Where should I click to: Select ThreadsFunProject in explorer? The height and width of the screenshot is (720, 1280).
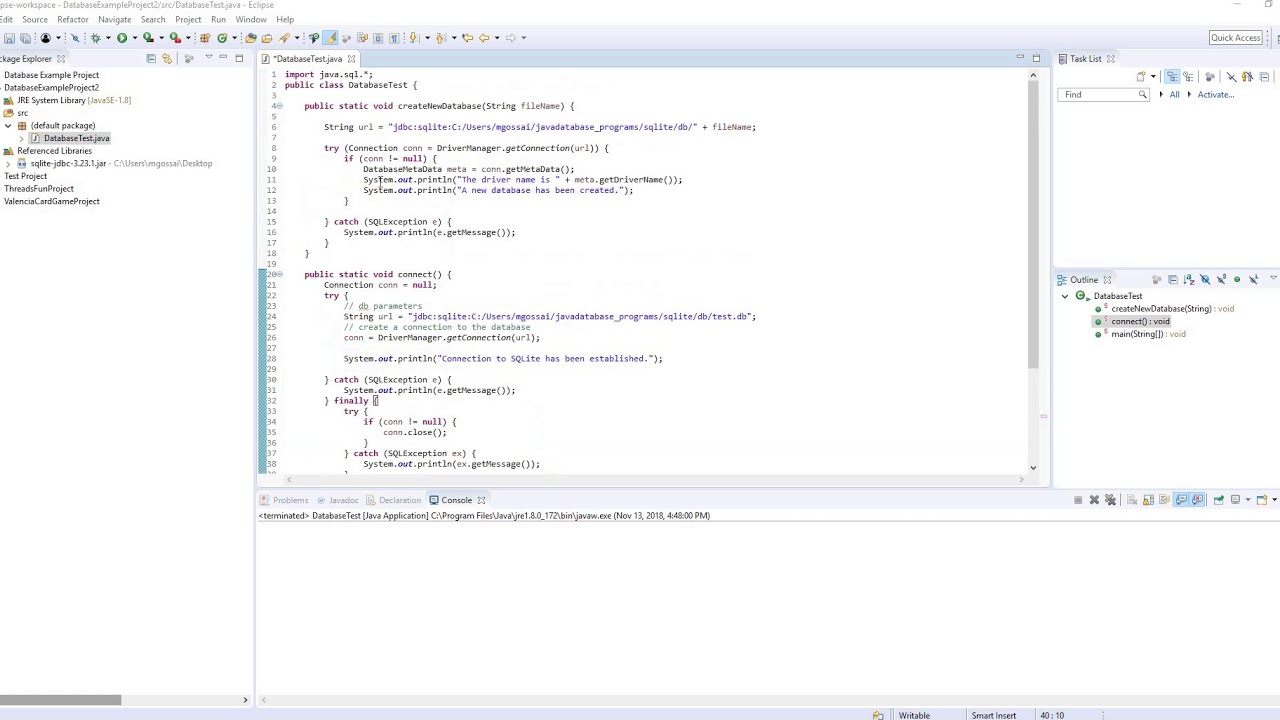[x=38, y=189]
